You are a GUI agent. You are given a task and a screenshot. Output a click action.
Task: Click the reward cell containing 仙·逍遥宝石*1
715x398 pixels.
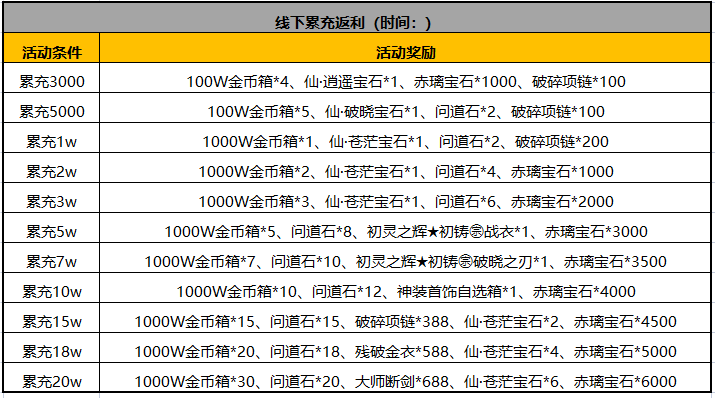(x=405, y=78)
